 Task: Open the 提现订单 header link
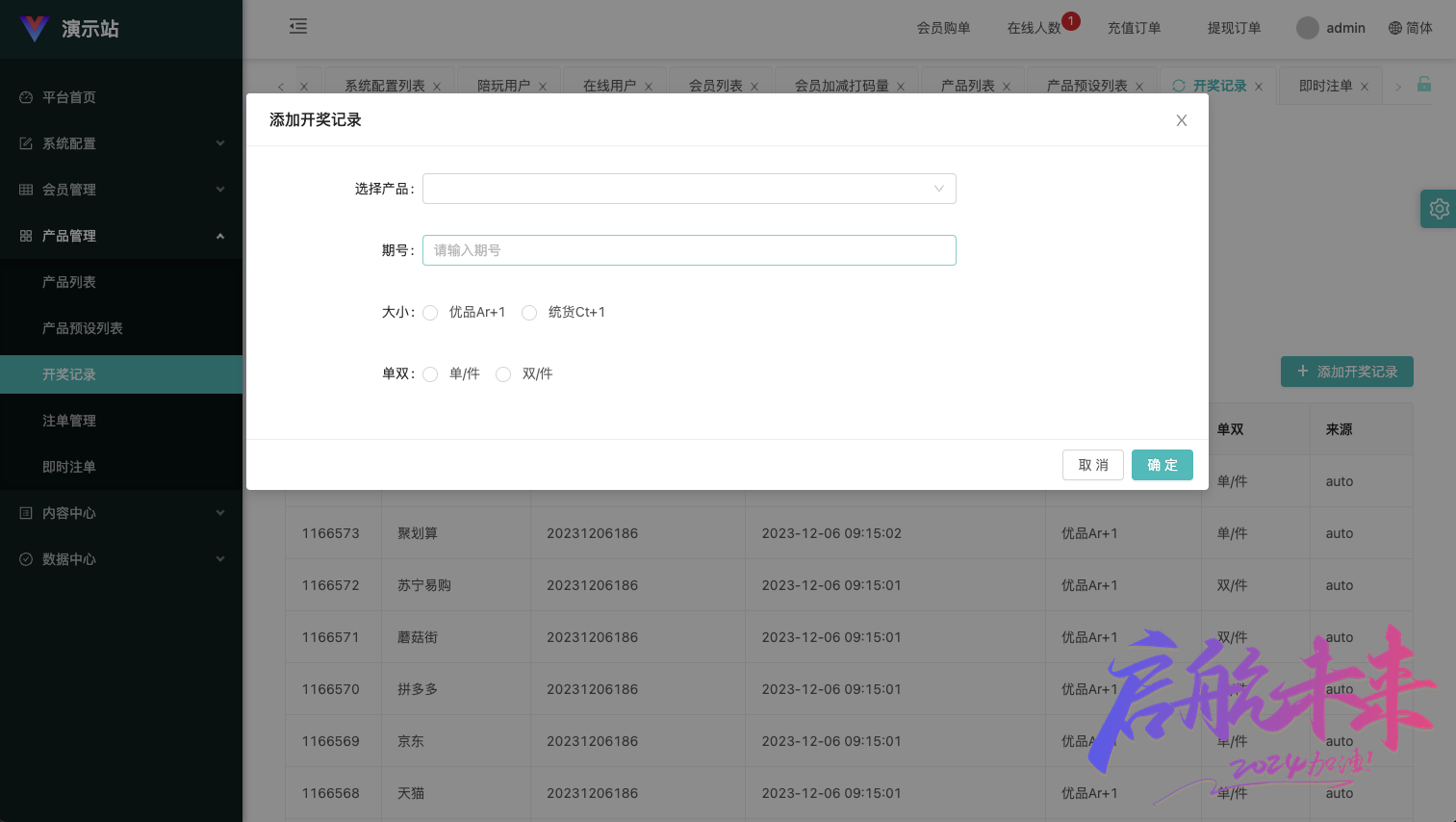tap(1235, 28)
